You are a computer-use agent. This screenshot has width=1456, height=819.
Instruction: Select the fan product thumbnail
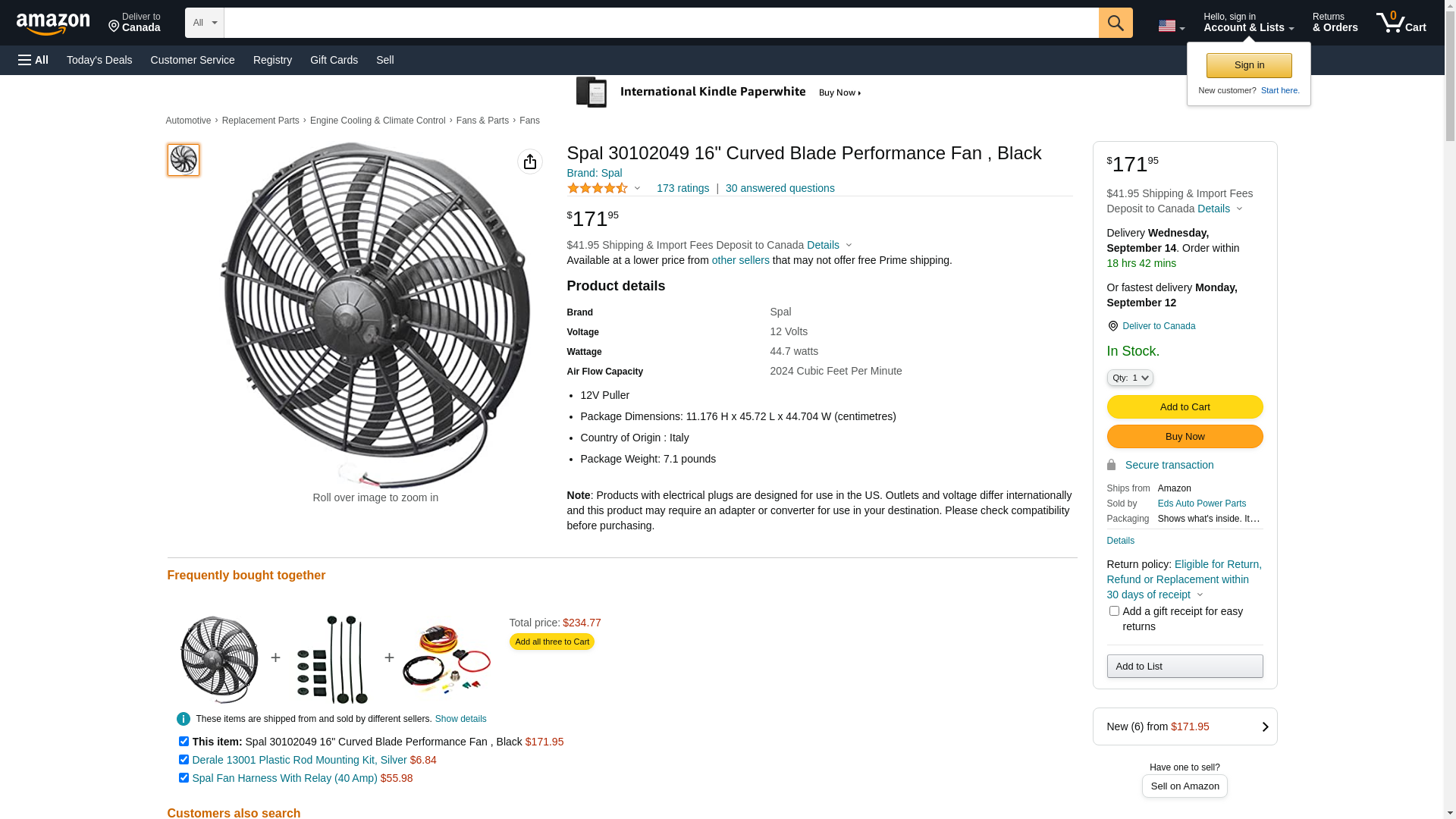tap(184, 160)
